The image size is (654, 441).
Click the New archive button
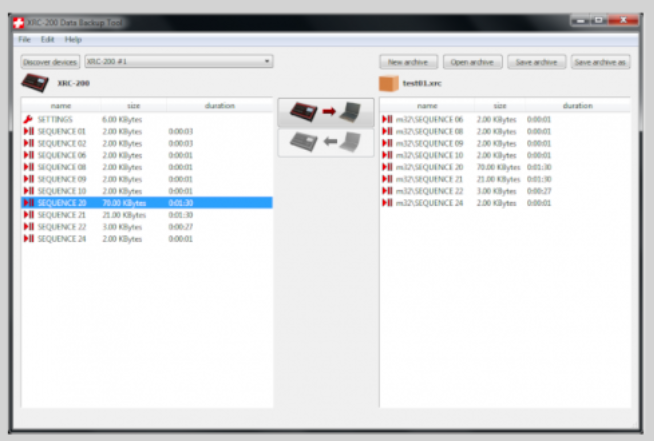408,62
